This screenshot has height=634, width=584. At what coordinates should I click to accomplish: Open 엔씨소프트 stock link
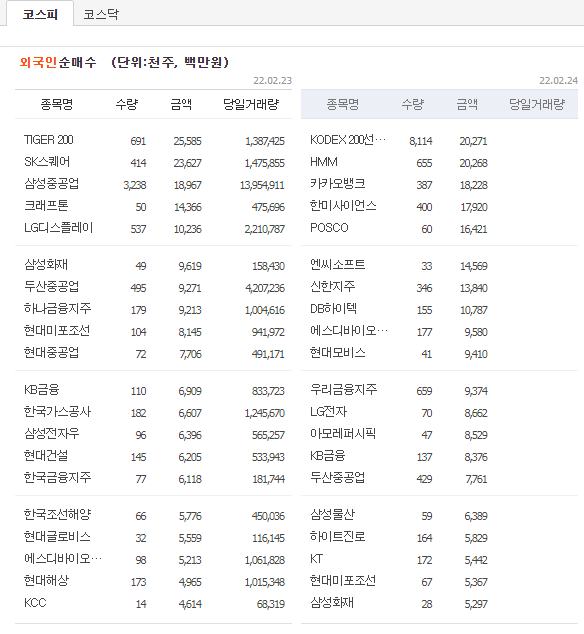pos(338,264)
